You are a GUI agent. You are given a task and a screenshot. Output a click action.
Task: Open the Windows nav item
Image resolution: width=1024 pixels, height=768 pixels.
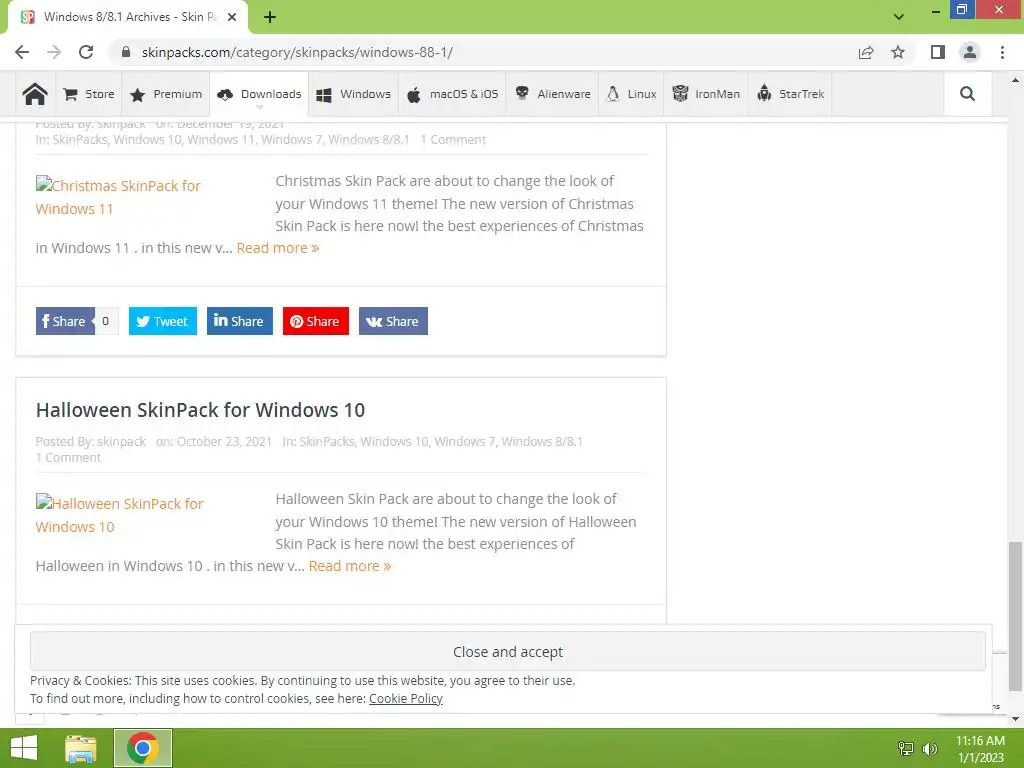click(x=353, y=94)
